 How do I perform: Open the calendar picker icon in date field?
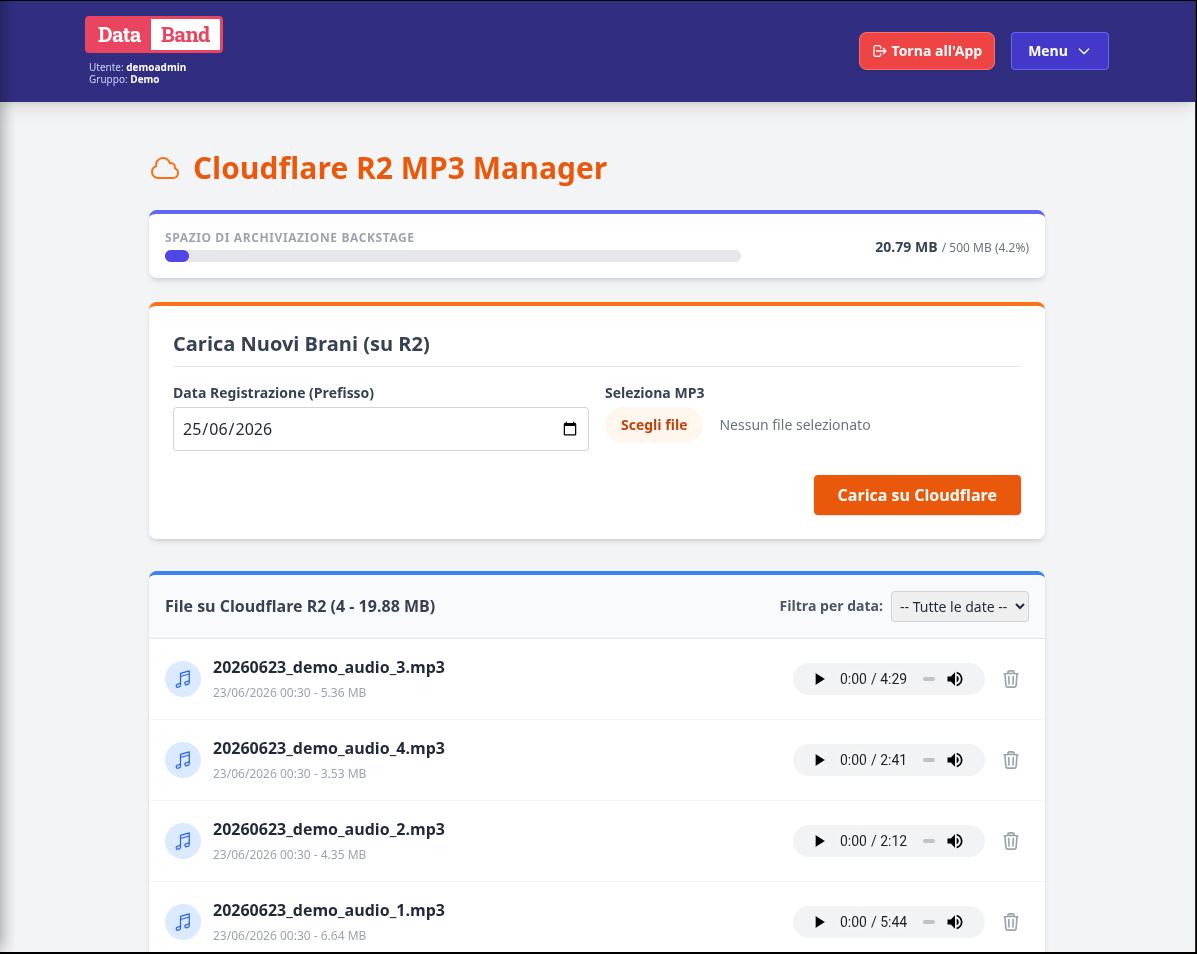[569, 429]
